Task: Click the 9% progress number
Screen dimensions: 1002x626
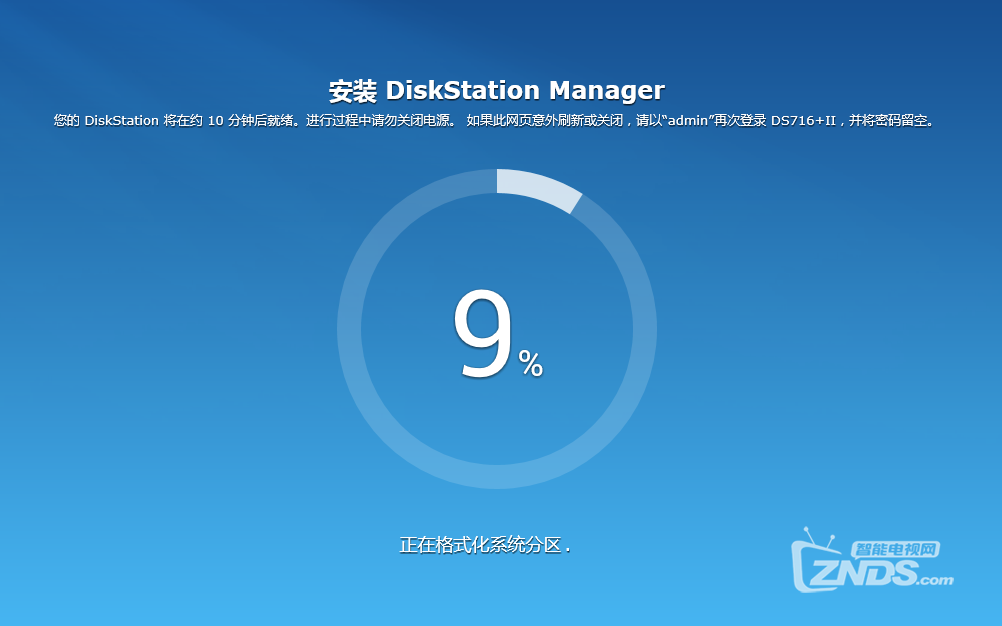Action: point(498,334)
